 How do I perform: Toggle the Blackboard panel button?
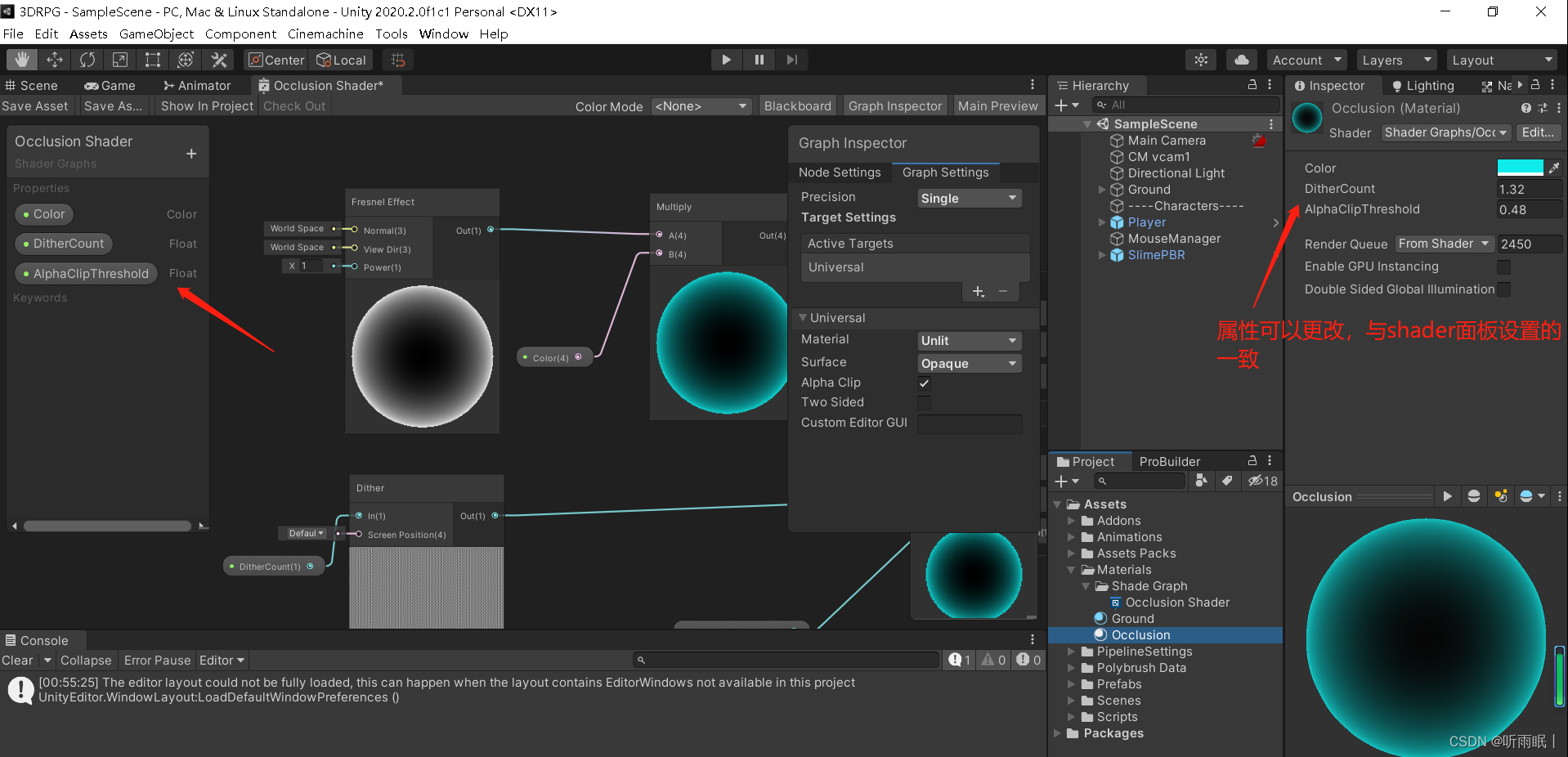click(x=797, y=106)
